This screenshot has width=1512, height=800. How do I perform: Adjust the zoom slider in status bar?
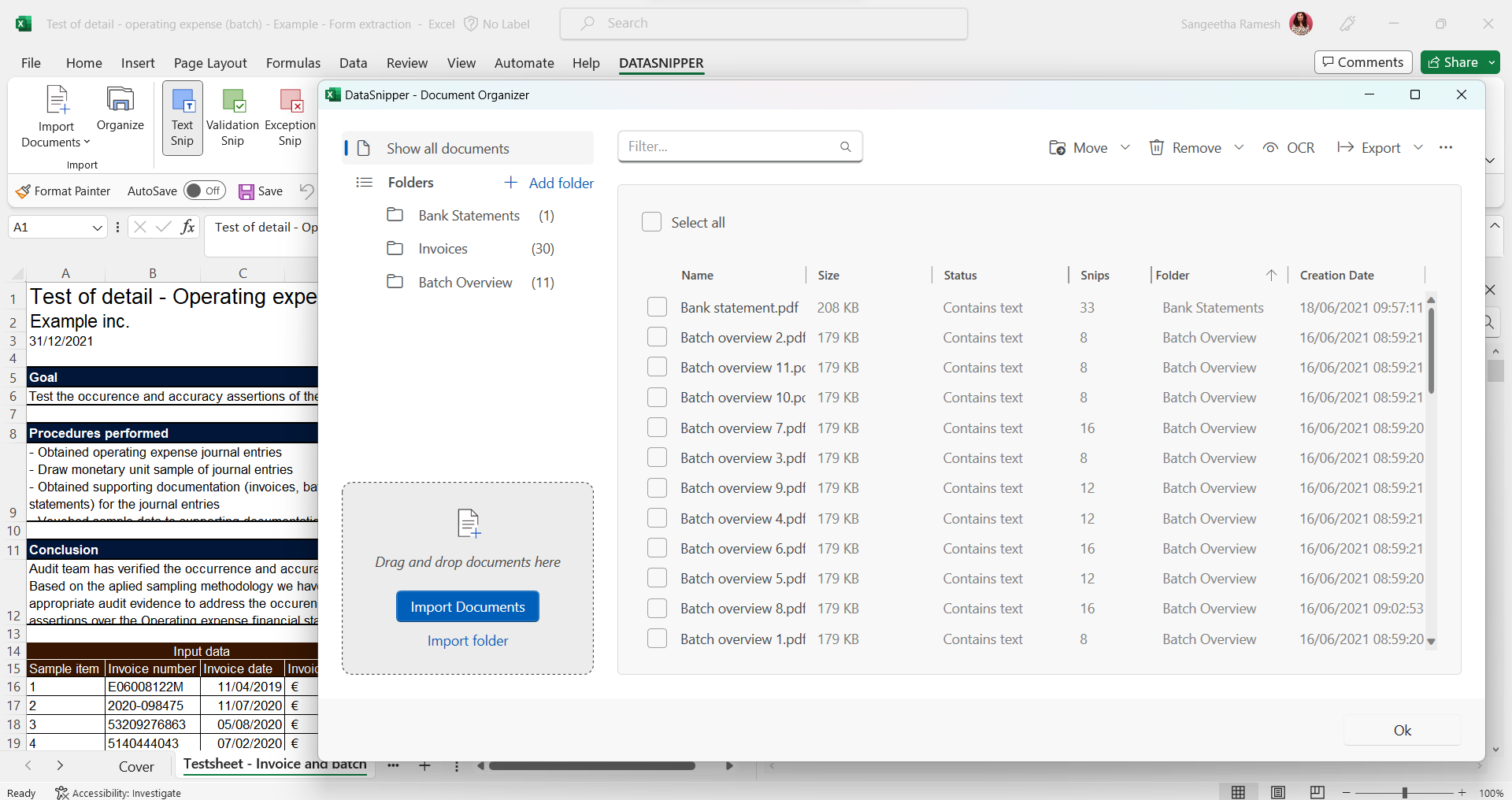click(1405, 792)
